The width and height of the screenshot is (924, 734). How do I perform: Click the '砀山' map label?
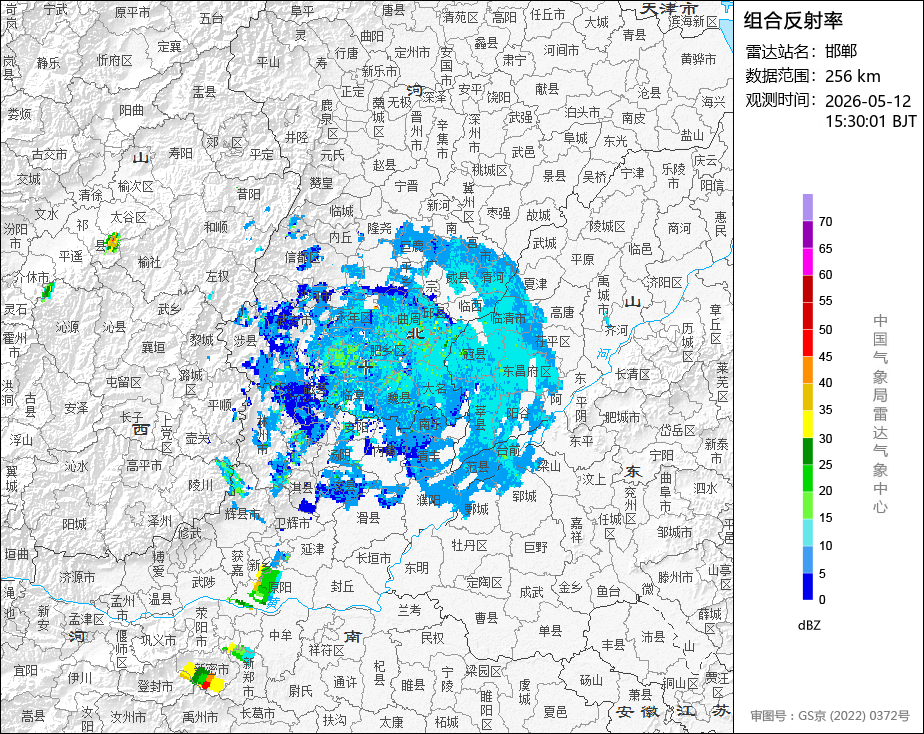tap(591, 680)
